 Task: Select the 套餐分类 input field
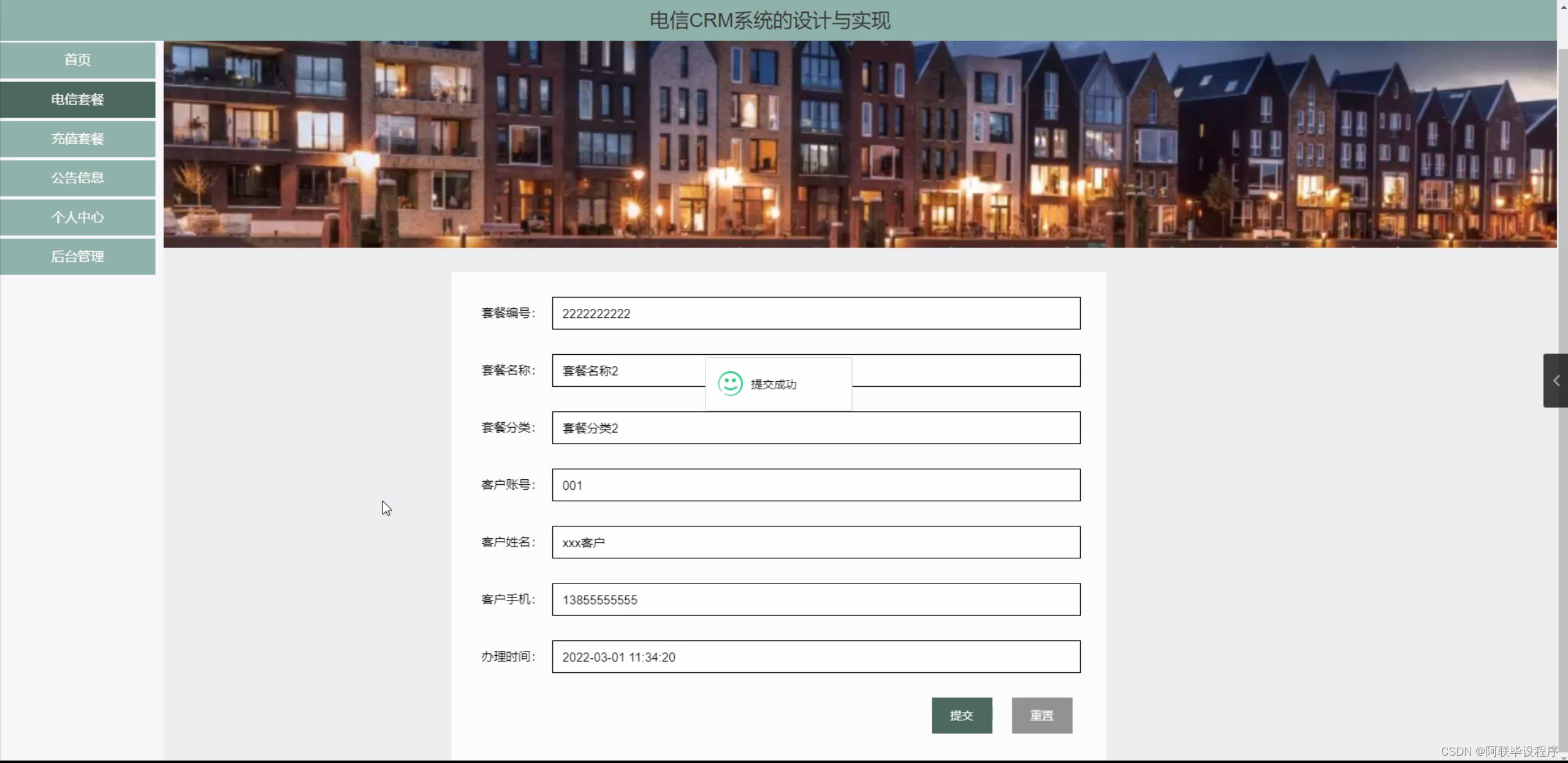[x=815, y=428]
